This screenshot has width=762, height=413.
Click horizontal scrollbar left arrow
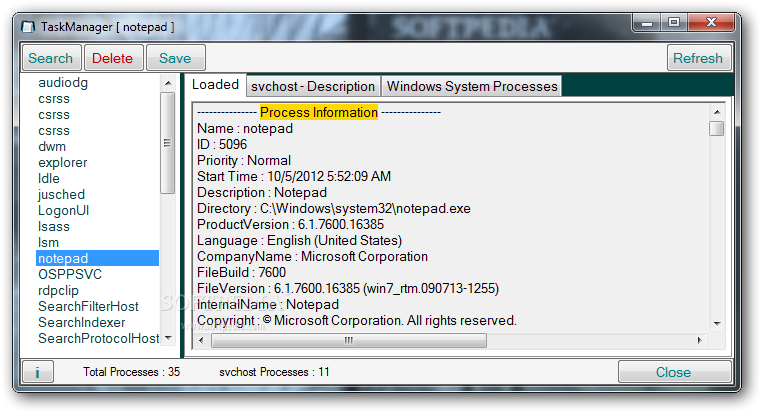(x=202, y=340)
